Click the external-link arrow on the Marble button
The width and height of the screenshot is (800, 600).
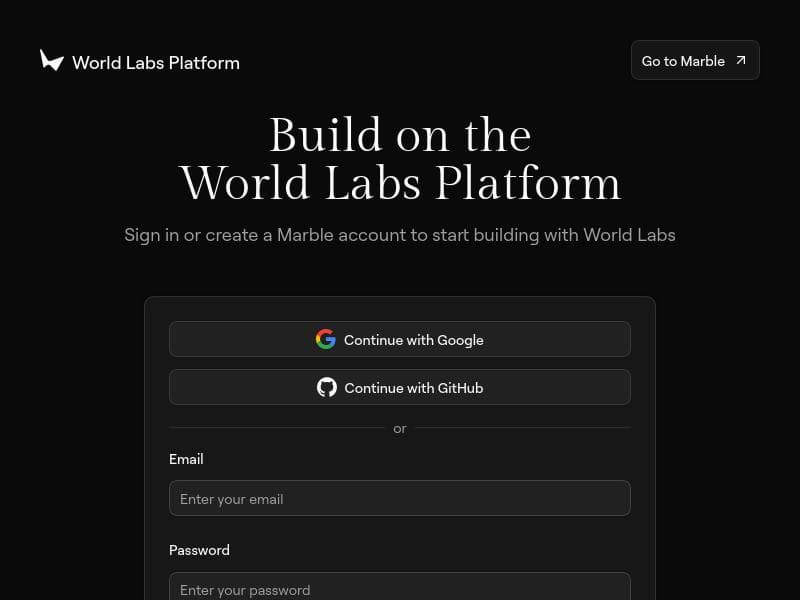click(740, 60)
